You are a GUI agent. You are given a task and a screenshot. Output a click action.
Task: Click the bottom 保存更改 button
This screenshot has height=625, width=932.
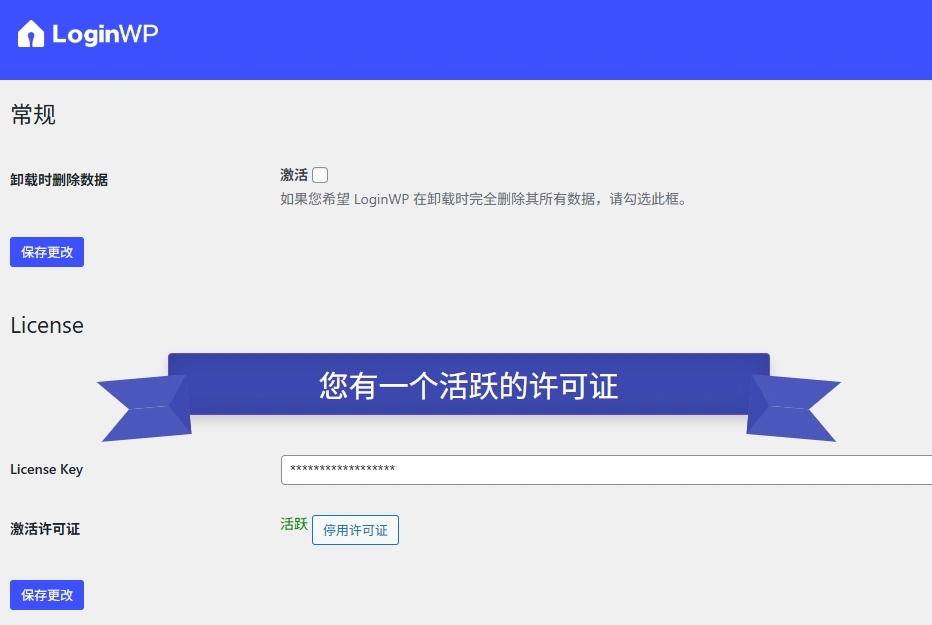[46, 594]
